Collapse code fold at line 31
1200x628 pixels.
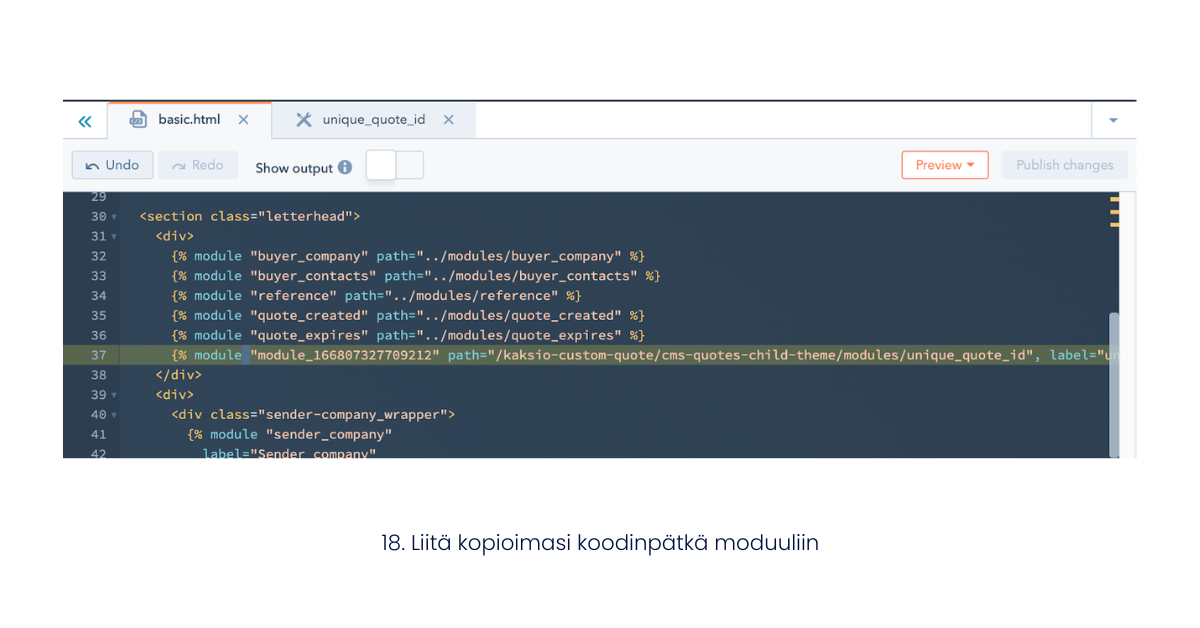click(114, 237)
